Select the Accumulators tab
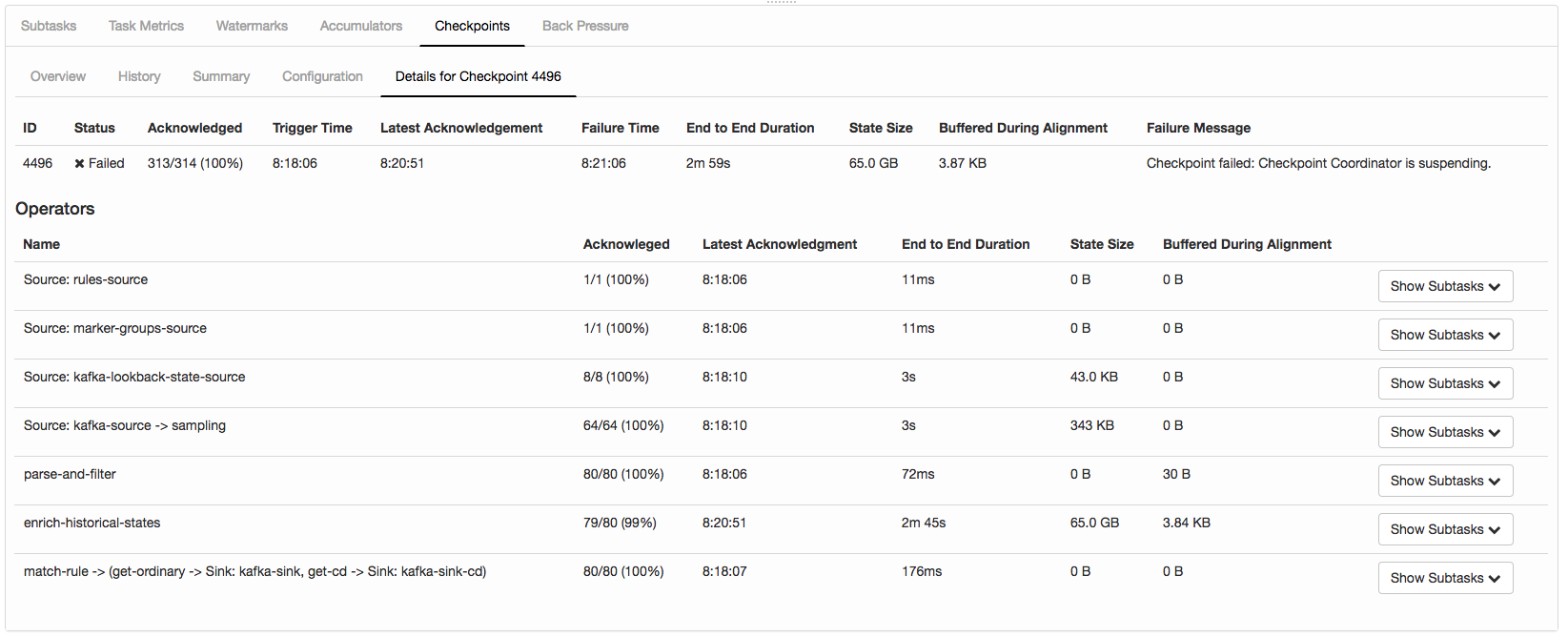The width and height of the screenshot is (1568, 637). pyautogui.click(x=360, y=26)
